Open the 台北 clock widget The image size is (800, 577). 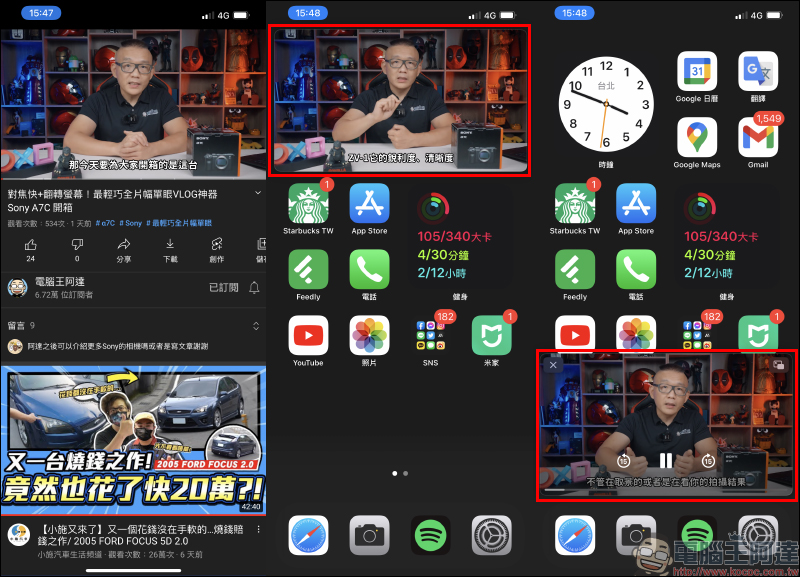click(606, 104)
